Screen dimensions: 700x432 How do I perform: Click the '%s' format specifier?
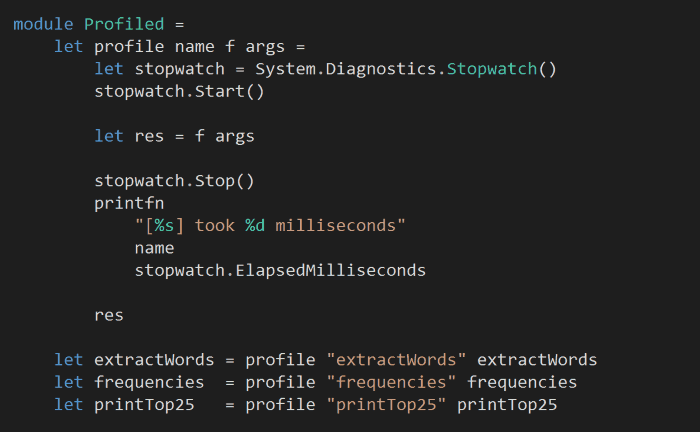[x=164, y=225]
